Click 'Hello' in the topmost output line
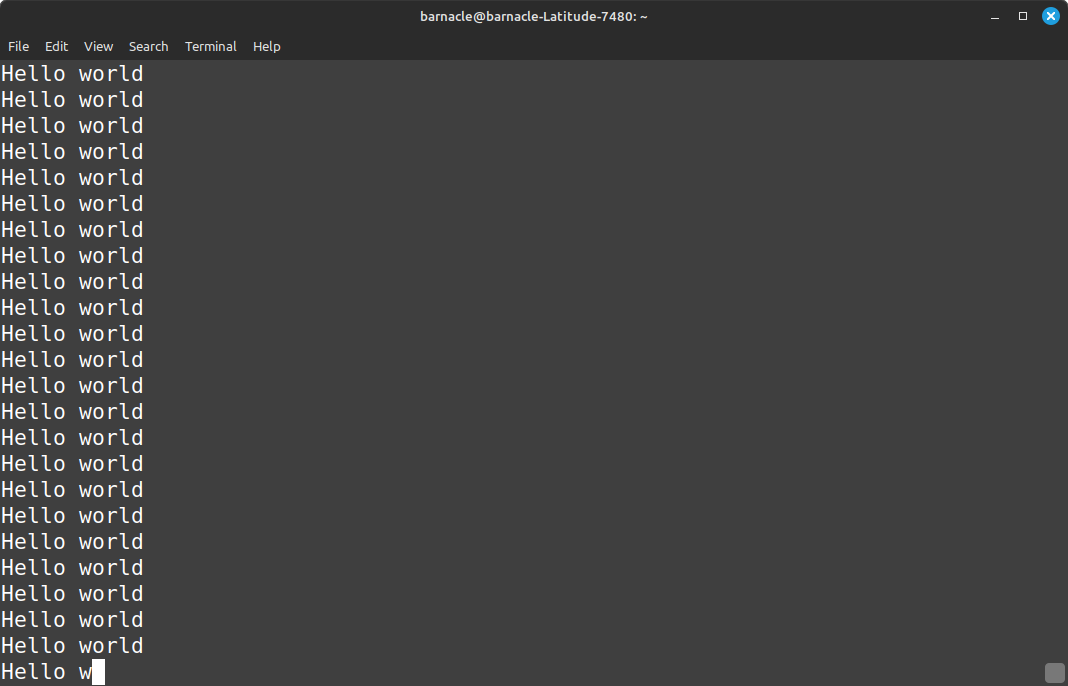The image size is (1068, 686). tap(33, 74)
